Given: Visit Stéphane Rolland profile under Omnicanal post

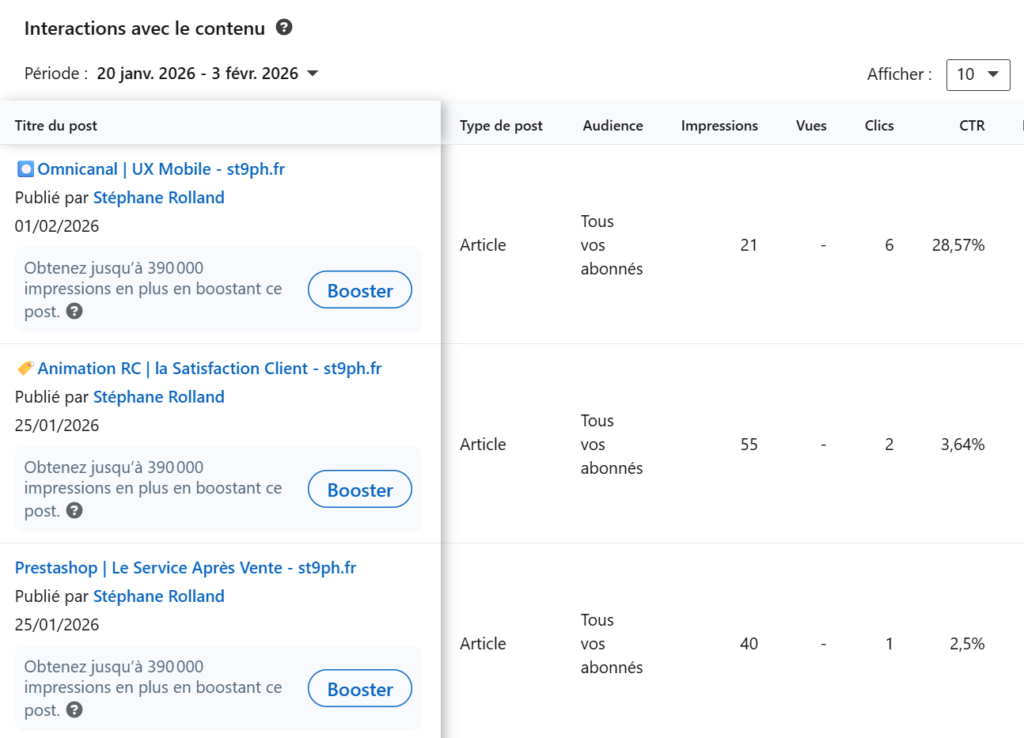Looking at the screenshot, I should click(x=158, y=197).
